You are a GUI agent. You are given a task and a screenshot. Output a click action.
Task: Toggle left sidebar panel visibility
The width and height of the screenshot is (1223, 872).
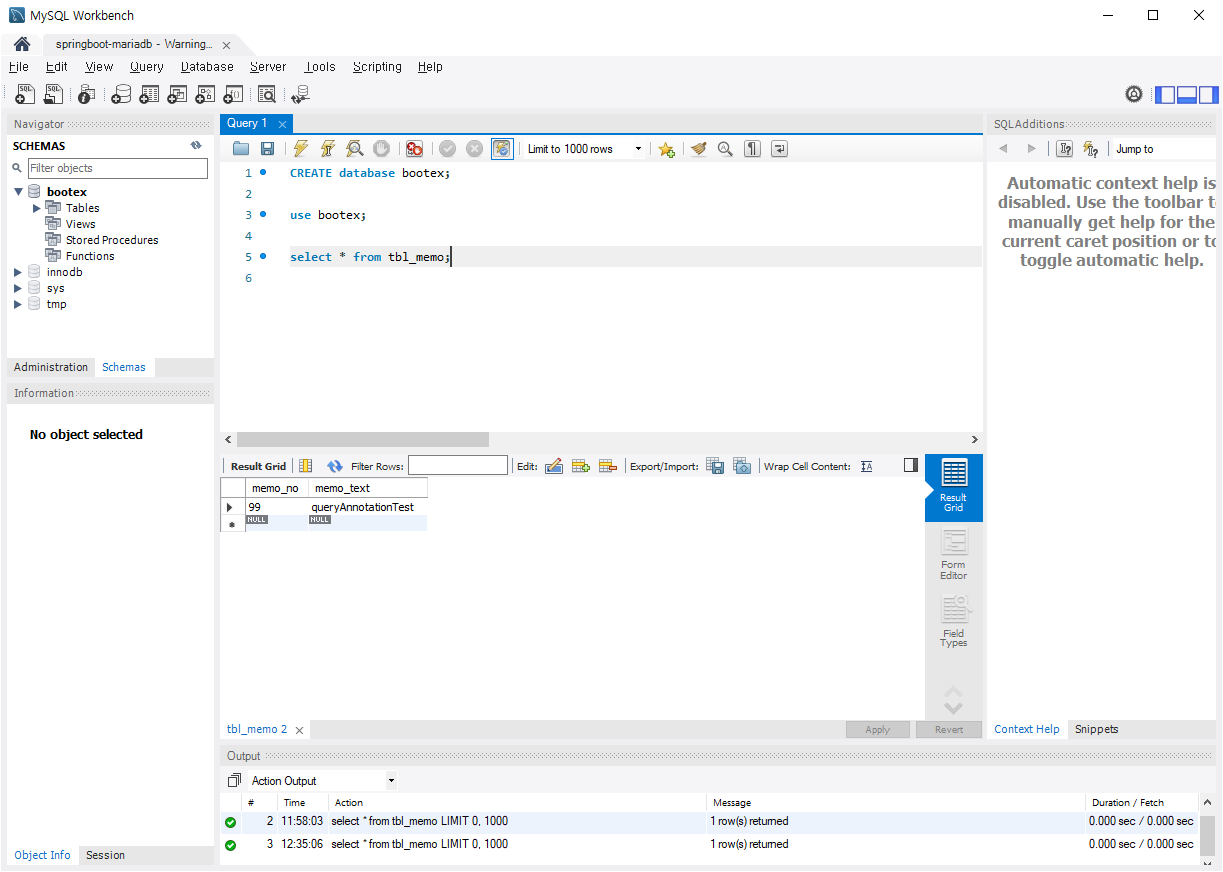[x=1165, y=95]
